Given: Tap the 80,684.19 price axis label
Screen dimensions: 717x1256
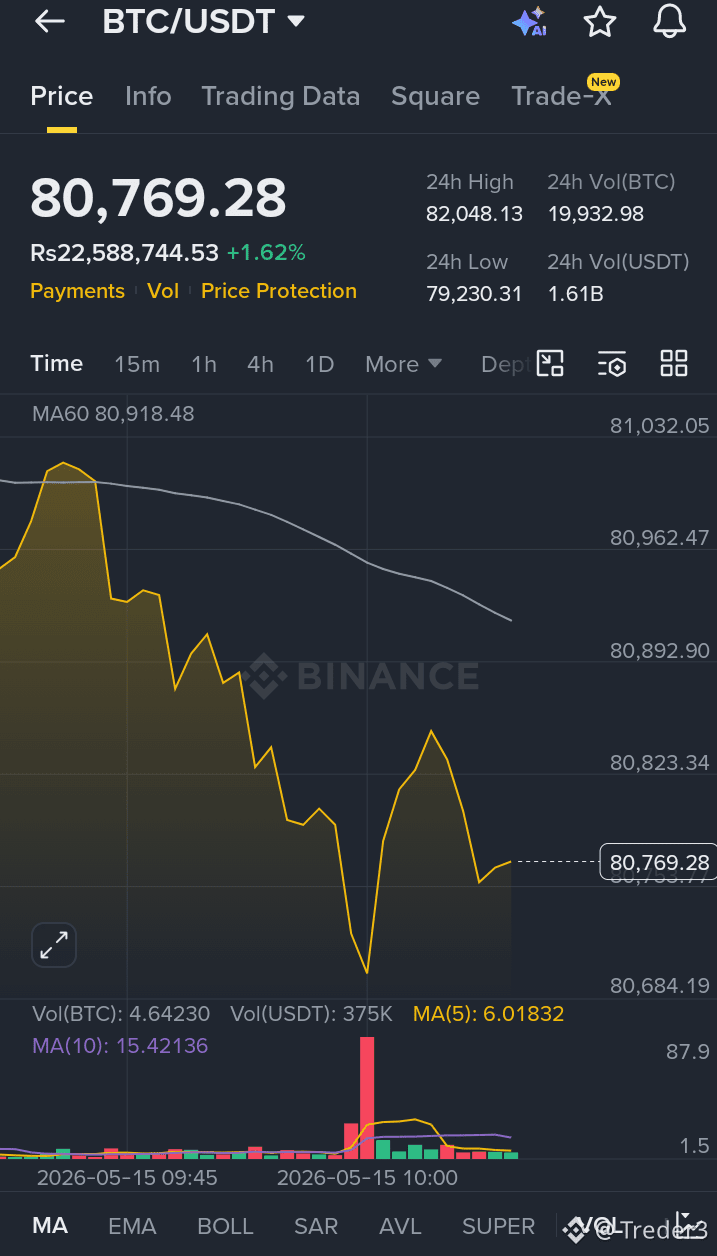Looking at the screenshot, I should coord(660,986).
